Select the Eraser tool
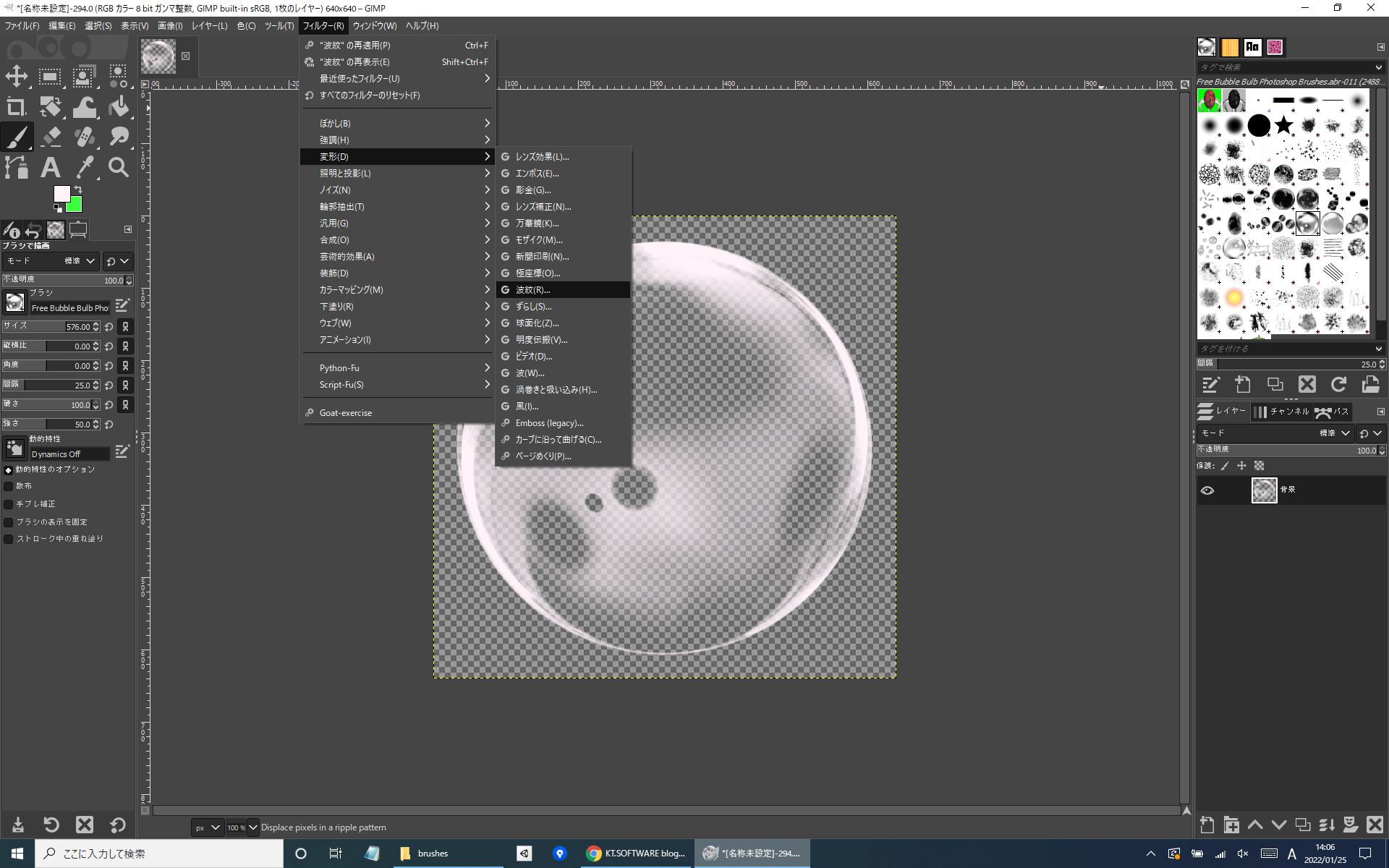 pos(51,136)
